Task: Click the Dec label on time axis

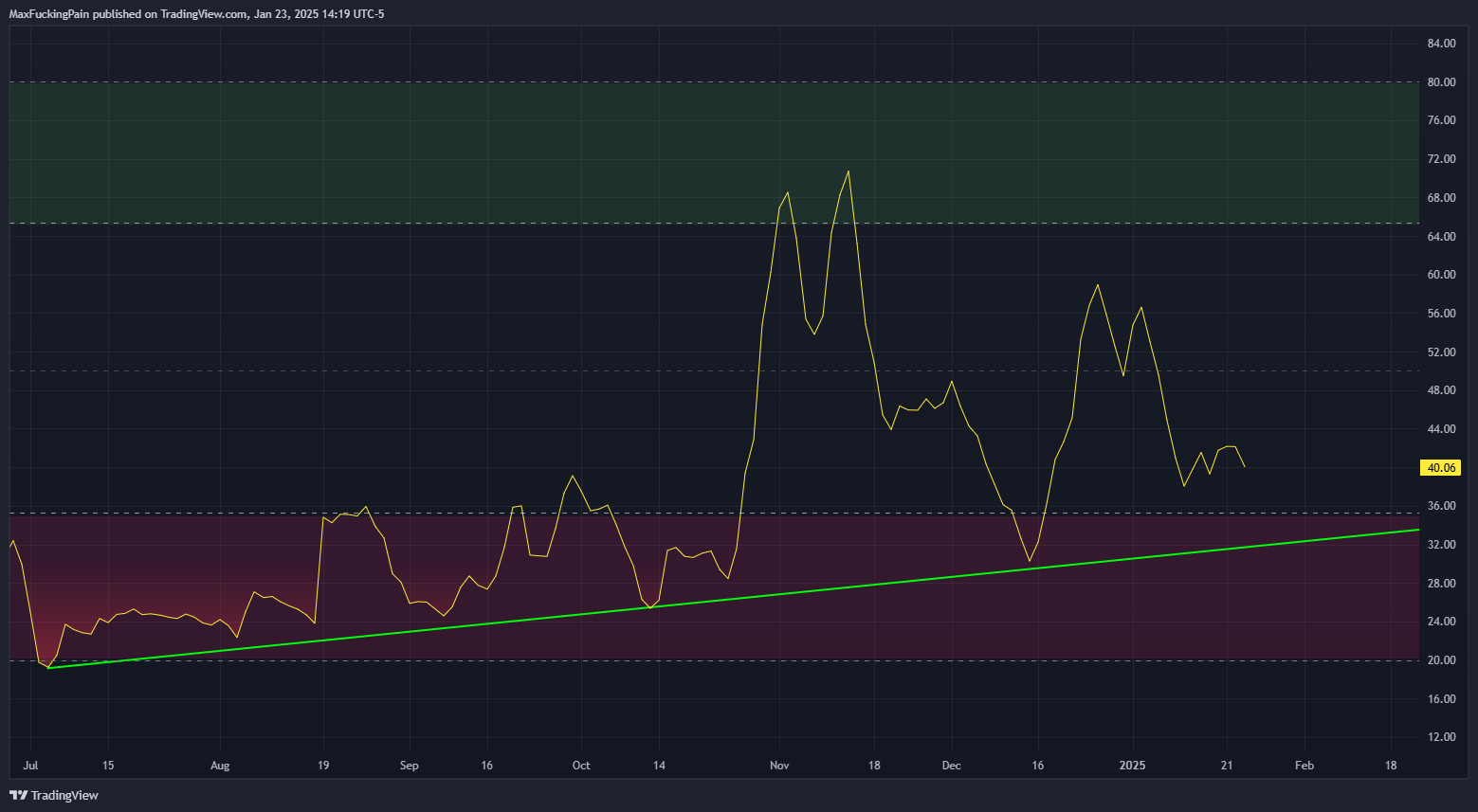Action: (952, 766)
